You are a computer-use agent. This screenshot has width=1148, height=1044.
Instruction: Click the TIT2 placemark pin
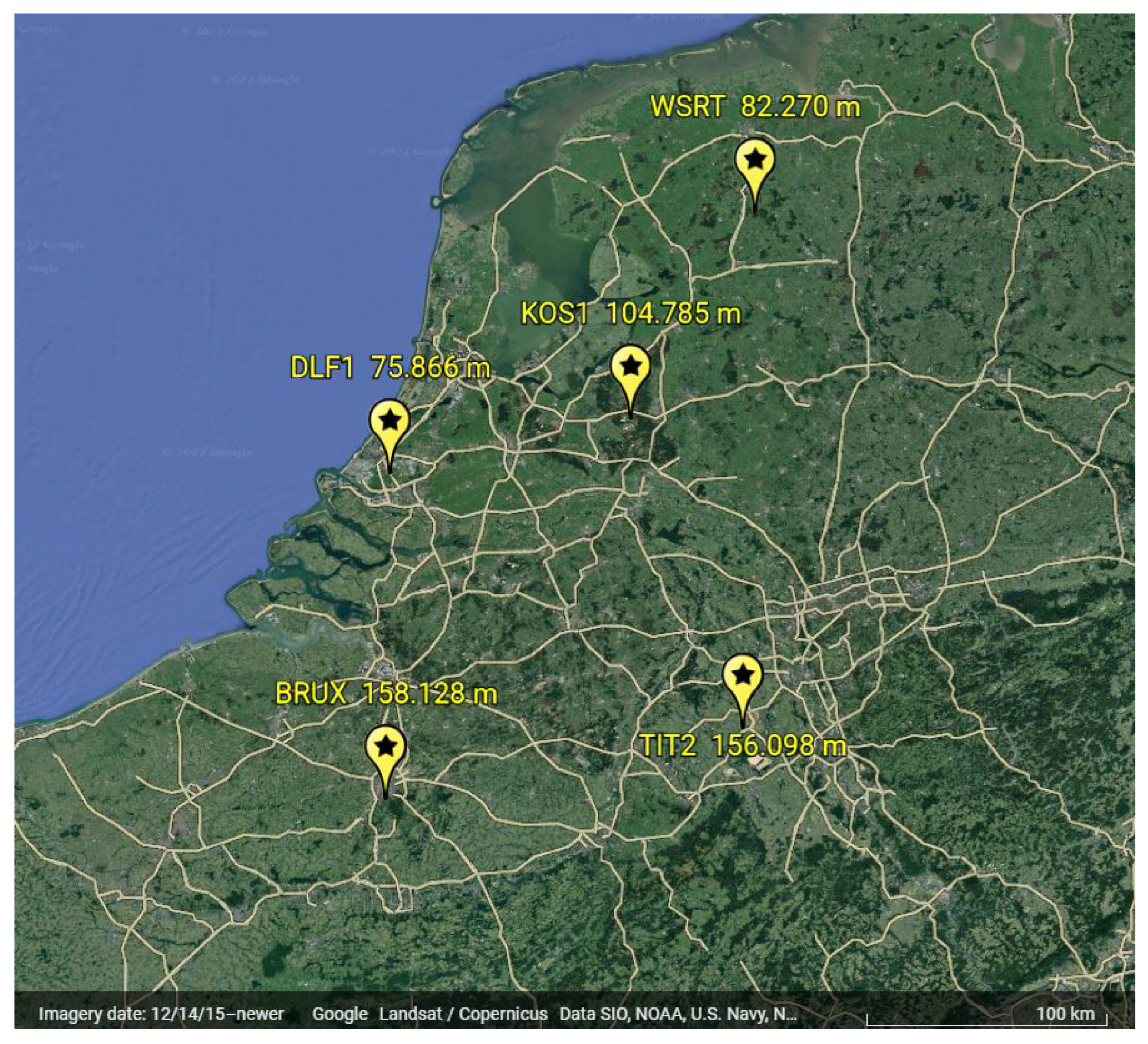[x=742, y=677]
